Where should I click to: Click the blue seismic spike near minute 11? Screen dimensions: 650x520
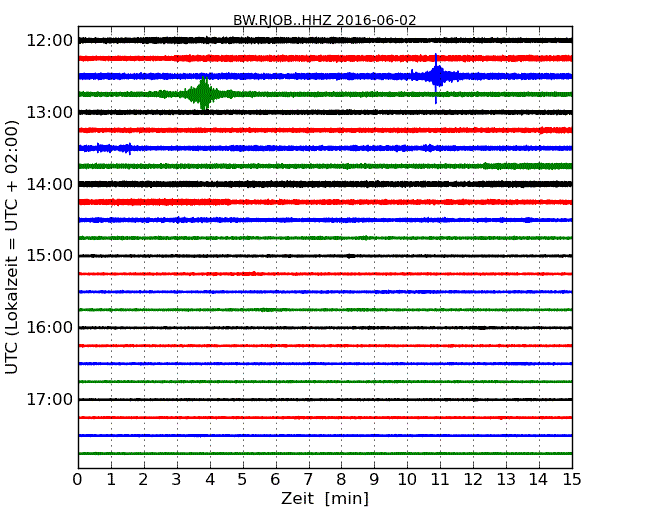pos(436,78)
